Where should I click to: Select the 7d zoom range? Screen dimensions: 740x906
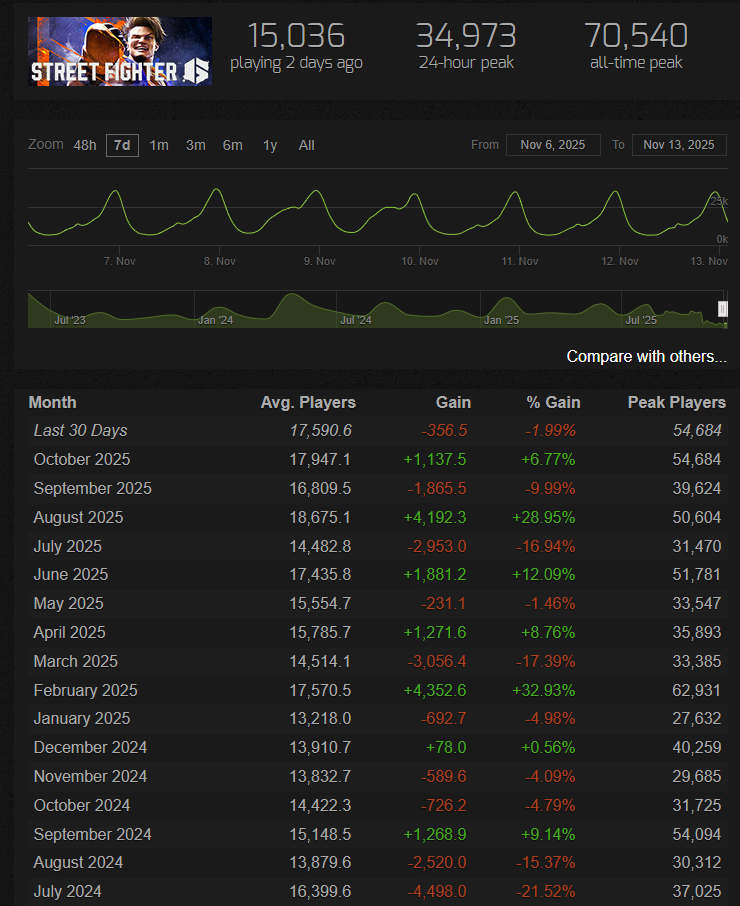coord(122,145)
